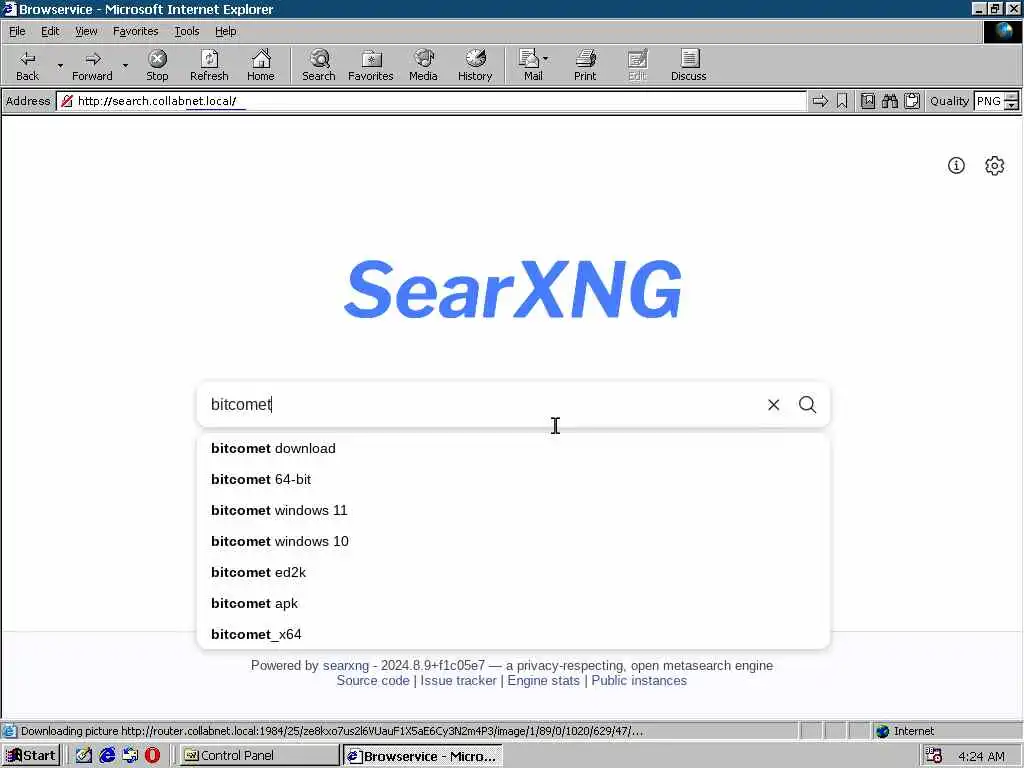Screen dimensions: 1024x768
Task: Open the Discuss toolbar button
Action: 688,65
